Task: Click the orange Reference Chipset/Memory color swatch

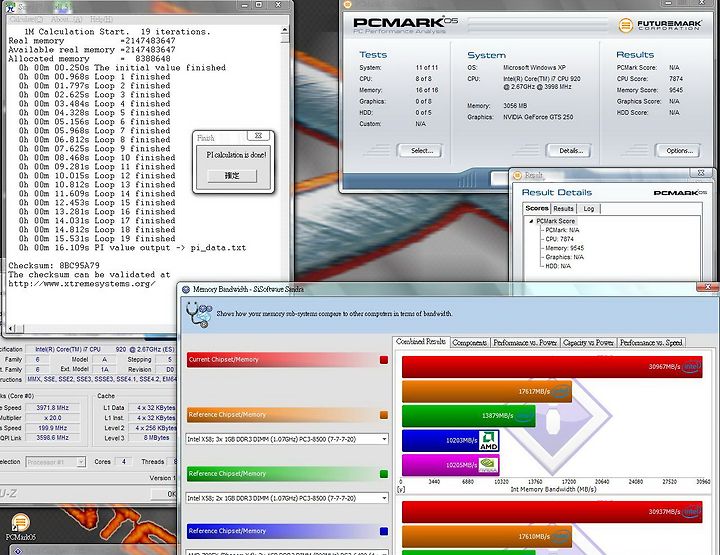Action: [384, 415]
